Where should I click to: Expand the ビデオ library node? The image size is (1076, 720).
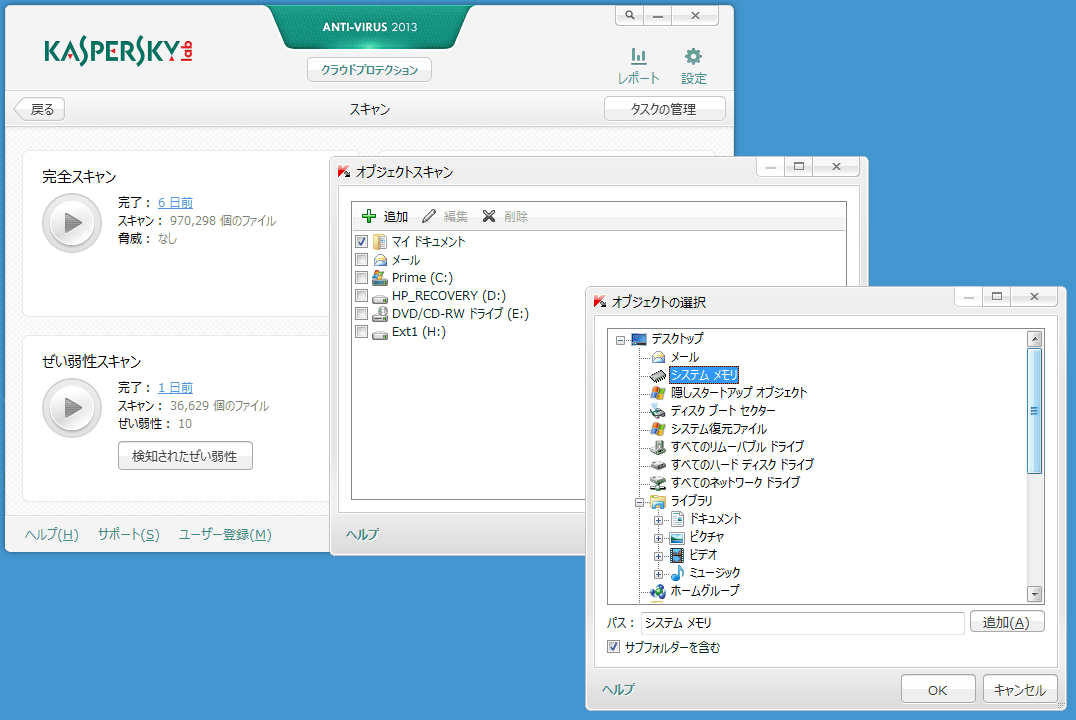pos(658,556)
